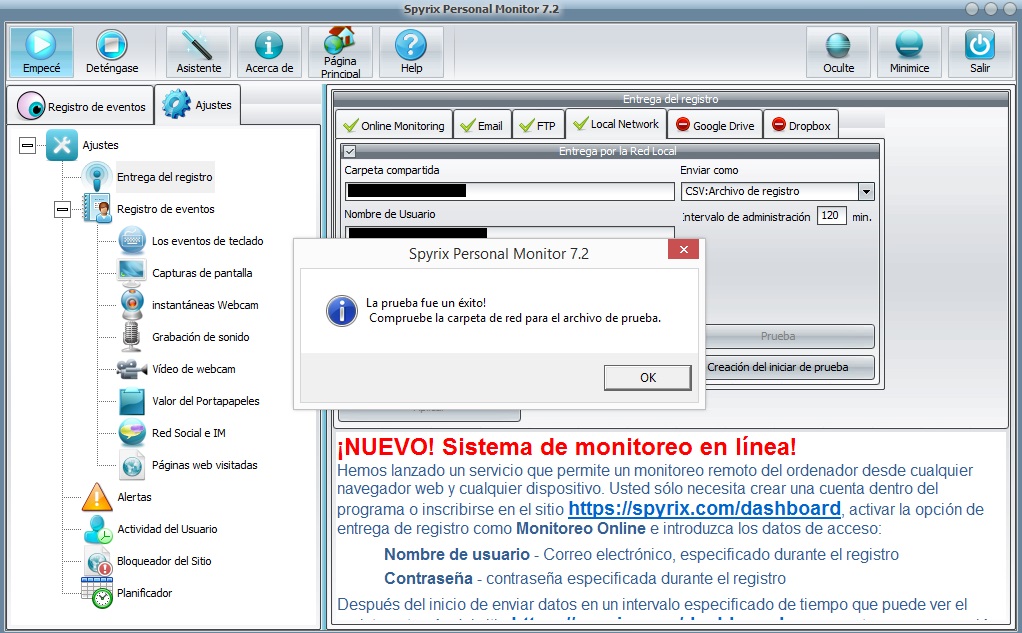Click the Capturas de pantalla monitor icon
Viewport: 1022px width, 633px height.
click(x=132, y=272)
